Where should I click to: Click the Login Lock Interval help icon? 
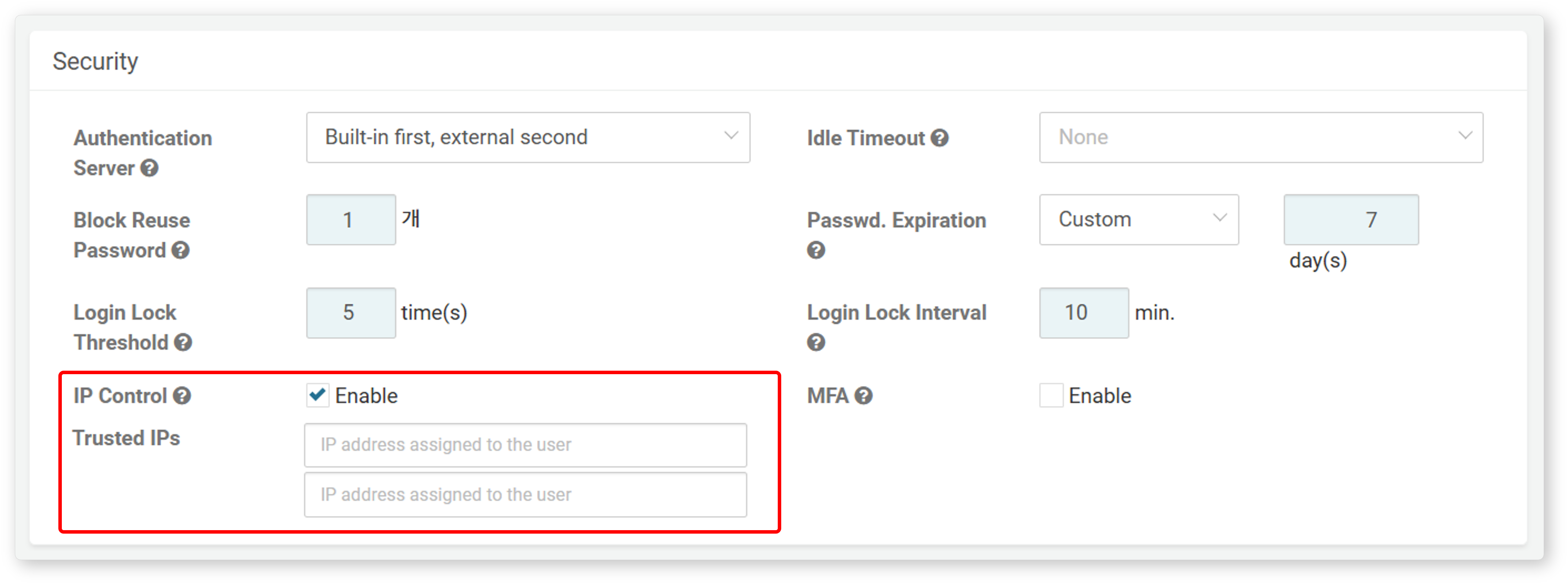(x=816, y=343)
